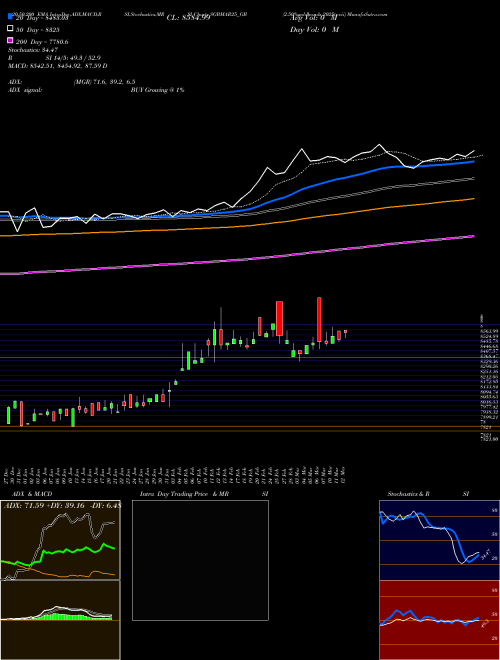Click the 'CL: 8584.99' closing price text

188,18
